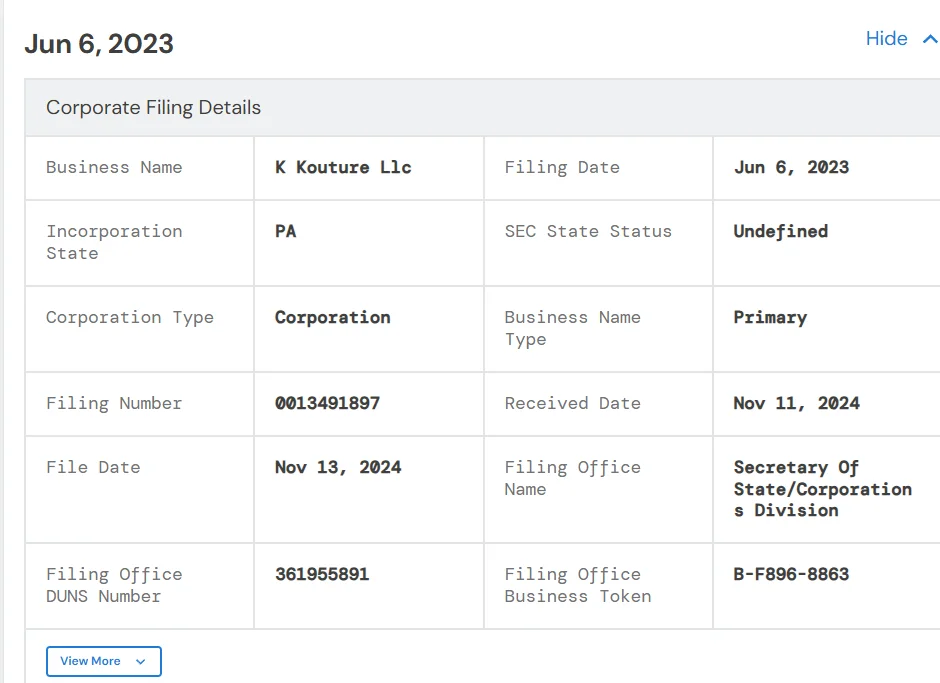The width and height of the screenshot is (940, 683).
Task: Click the SEC State Status value Undefined
Action: [780, 232]
